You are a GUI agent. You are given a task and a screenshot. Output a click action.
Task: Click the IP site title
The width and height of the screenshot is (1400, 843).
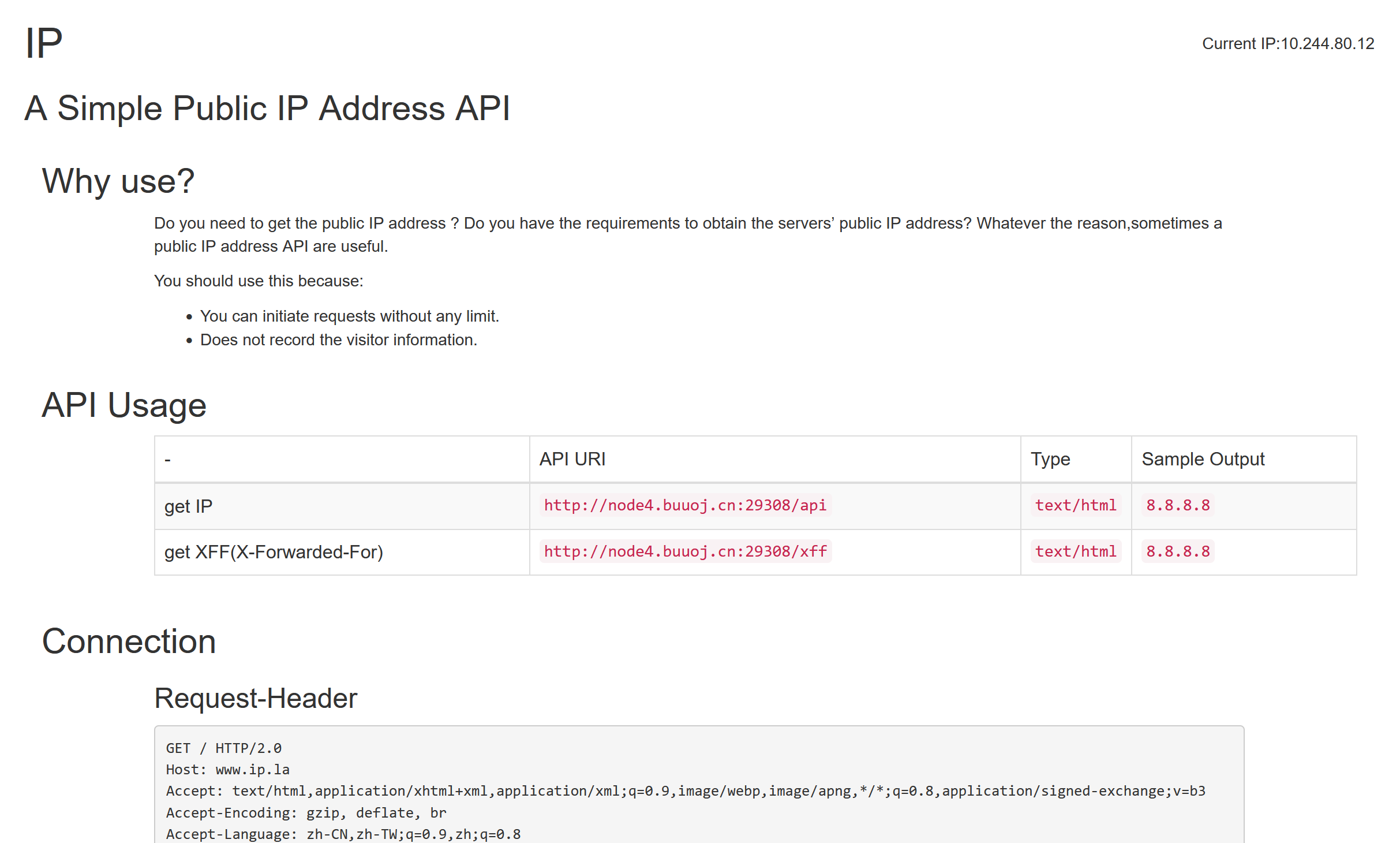click(44, 43)
